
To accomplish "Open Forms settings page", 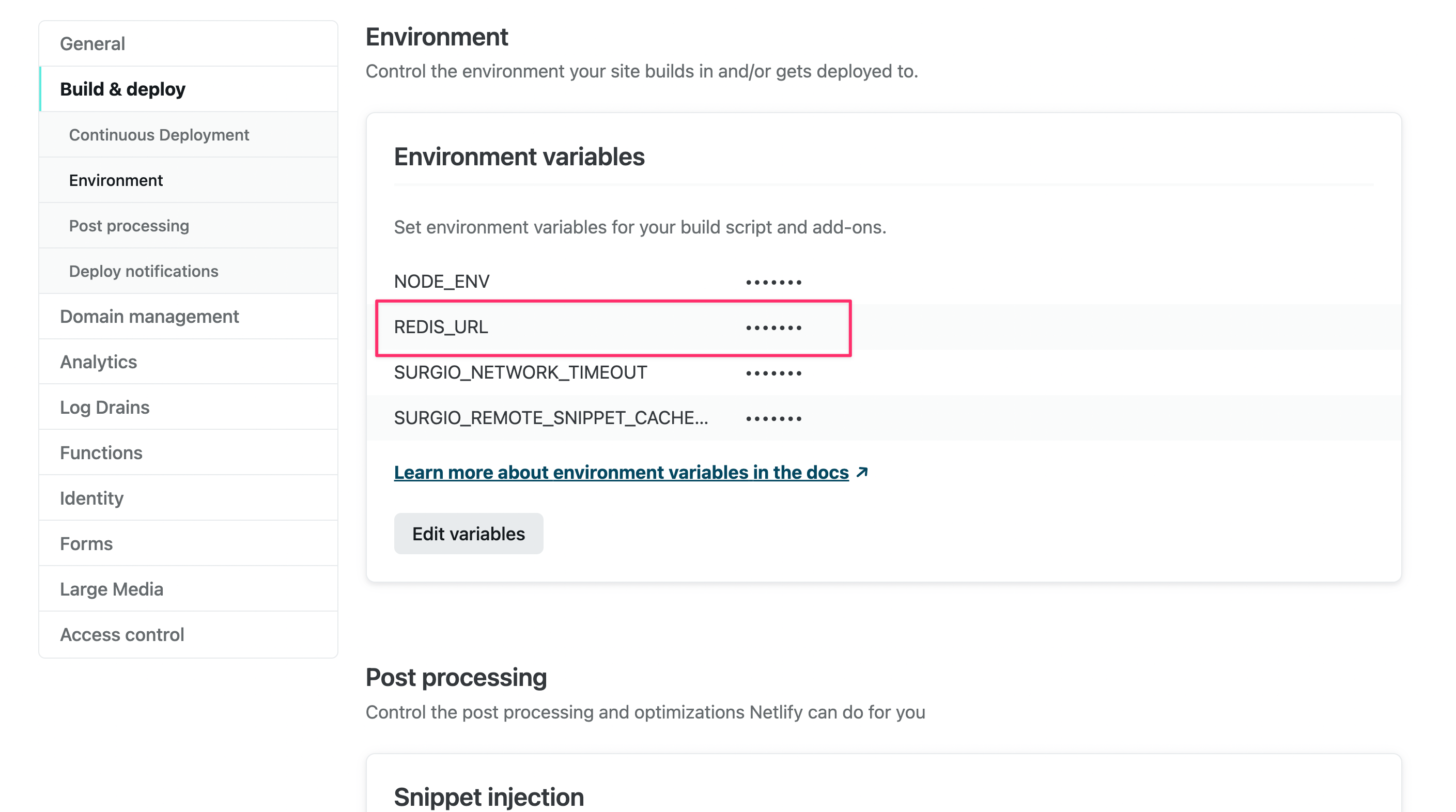I will click(x=86, y=543).
